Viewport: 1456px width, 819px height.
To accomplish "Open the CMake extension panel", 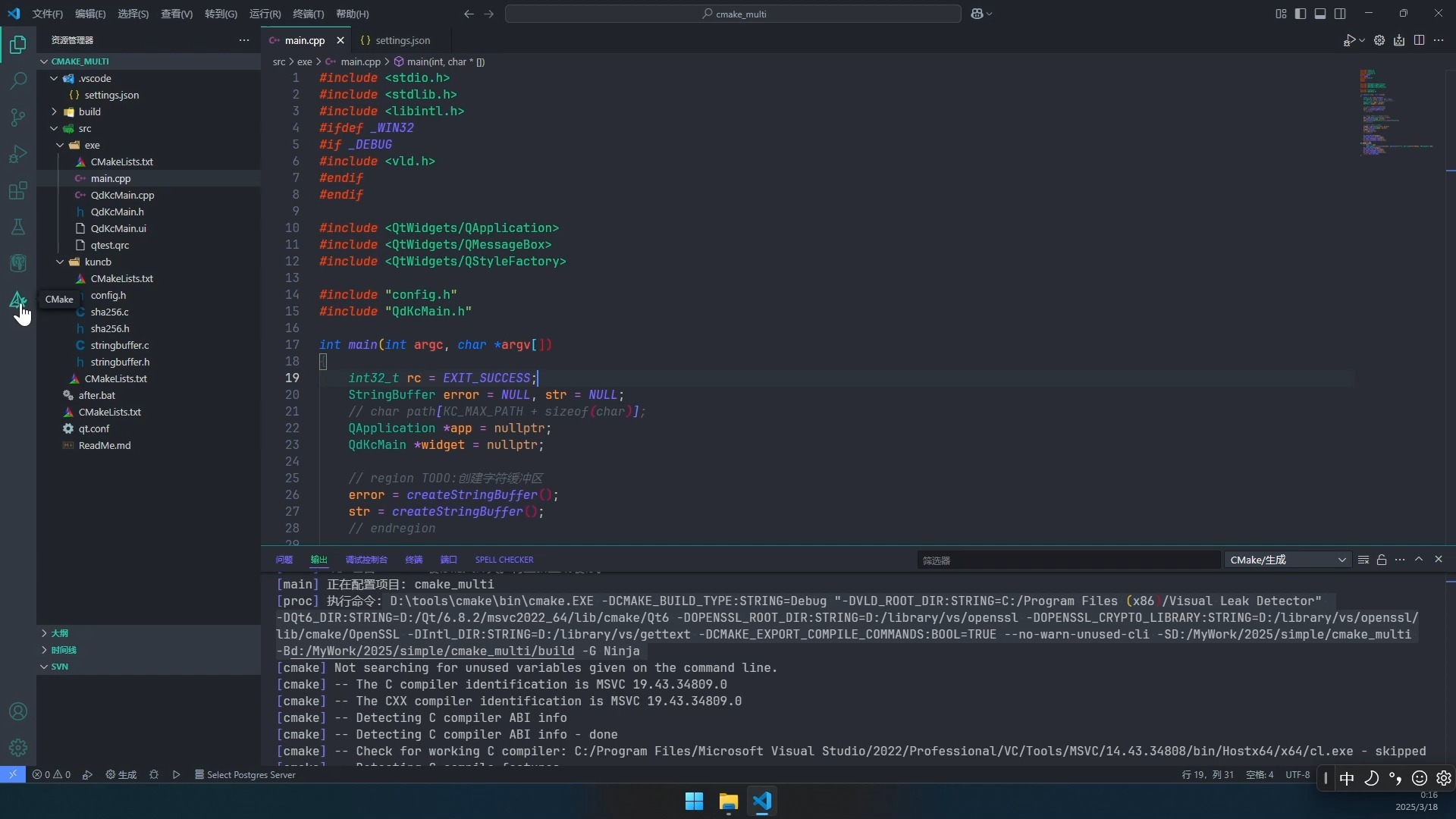I will [x=17, y=300].
